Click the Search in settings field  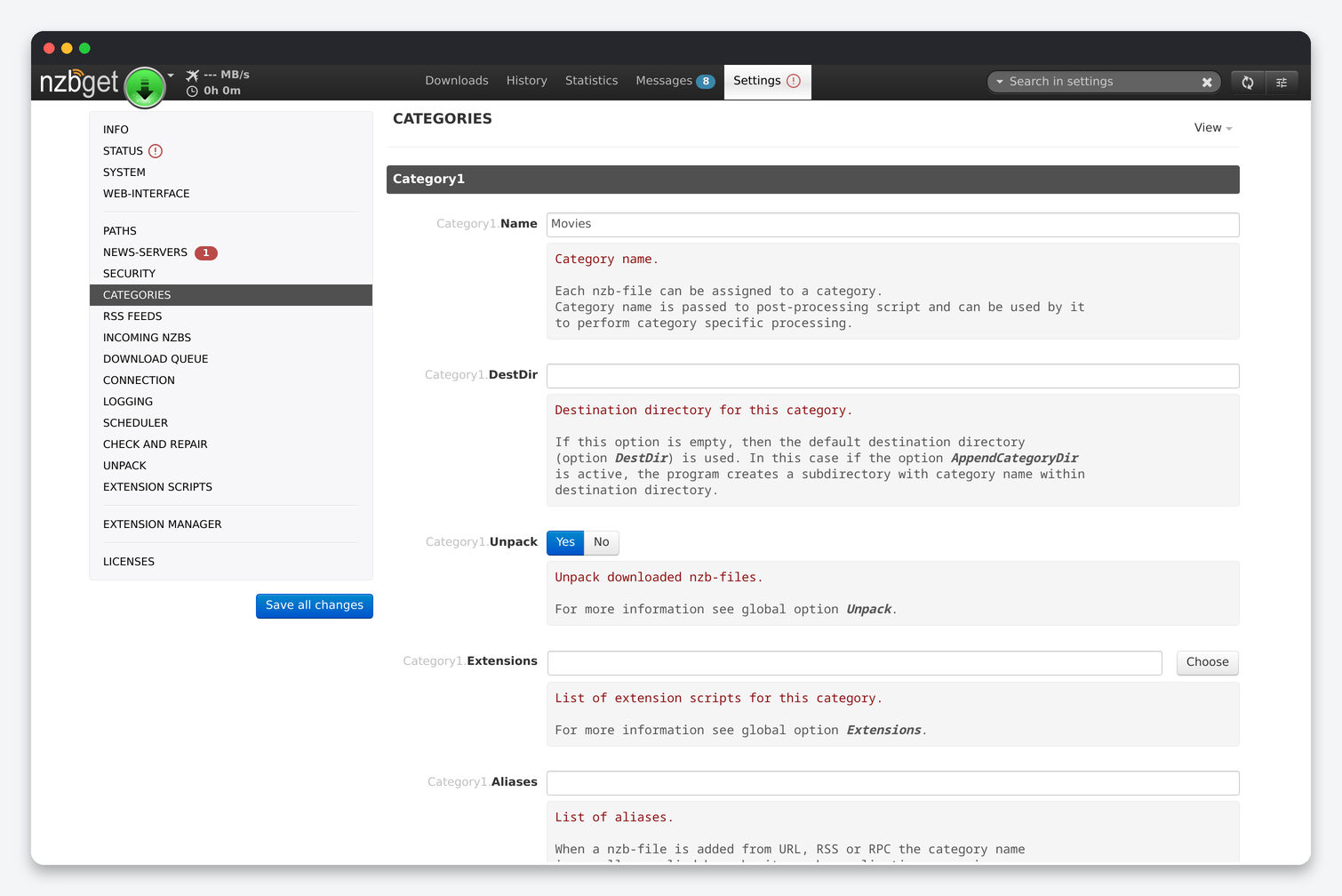click(x=1102, y=82)
